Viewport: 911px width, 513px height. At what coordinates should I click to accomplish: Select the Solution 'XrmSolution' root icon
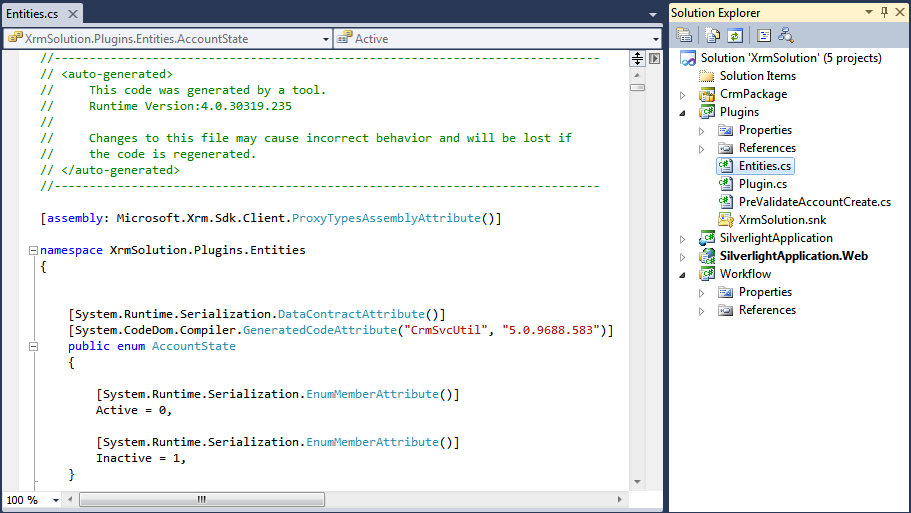click(688, 58)
